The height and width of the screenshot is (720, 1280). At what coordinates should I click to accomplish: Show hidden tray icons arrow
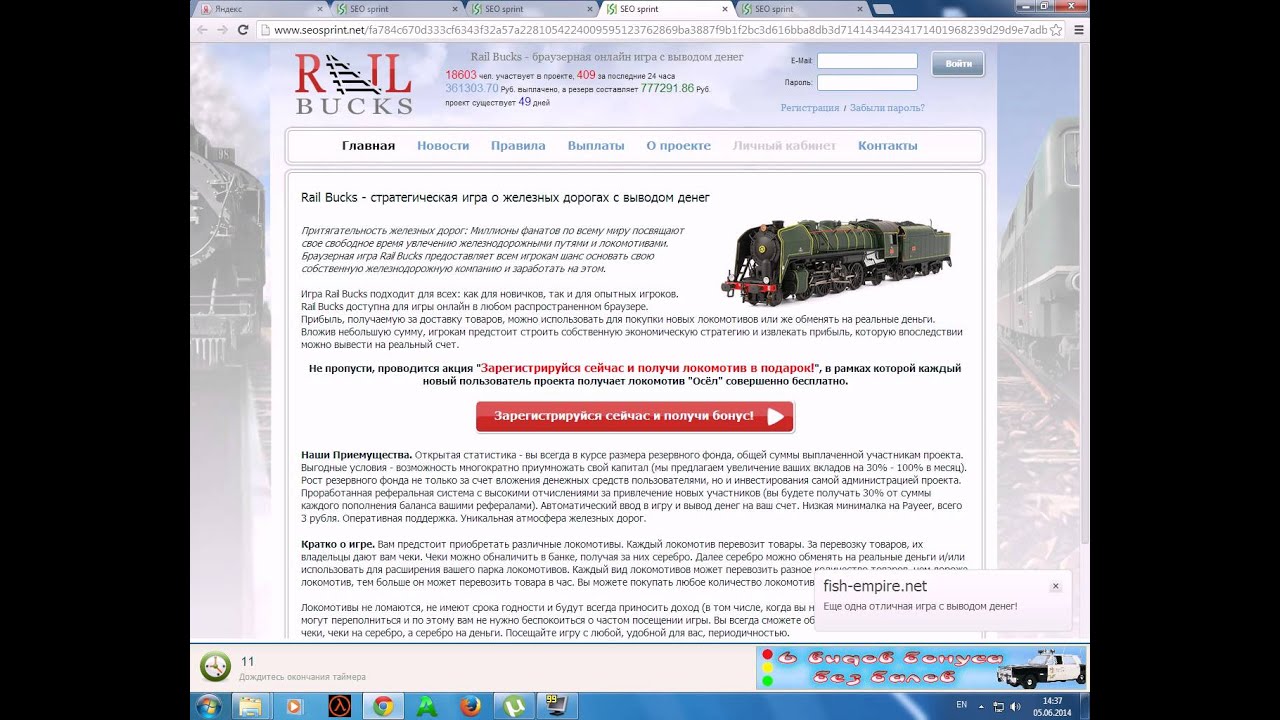(x=982, y=706)
